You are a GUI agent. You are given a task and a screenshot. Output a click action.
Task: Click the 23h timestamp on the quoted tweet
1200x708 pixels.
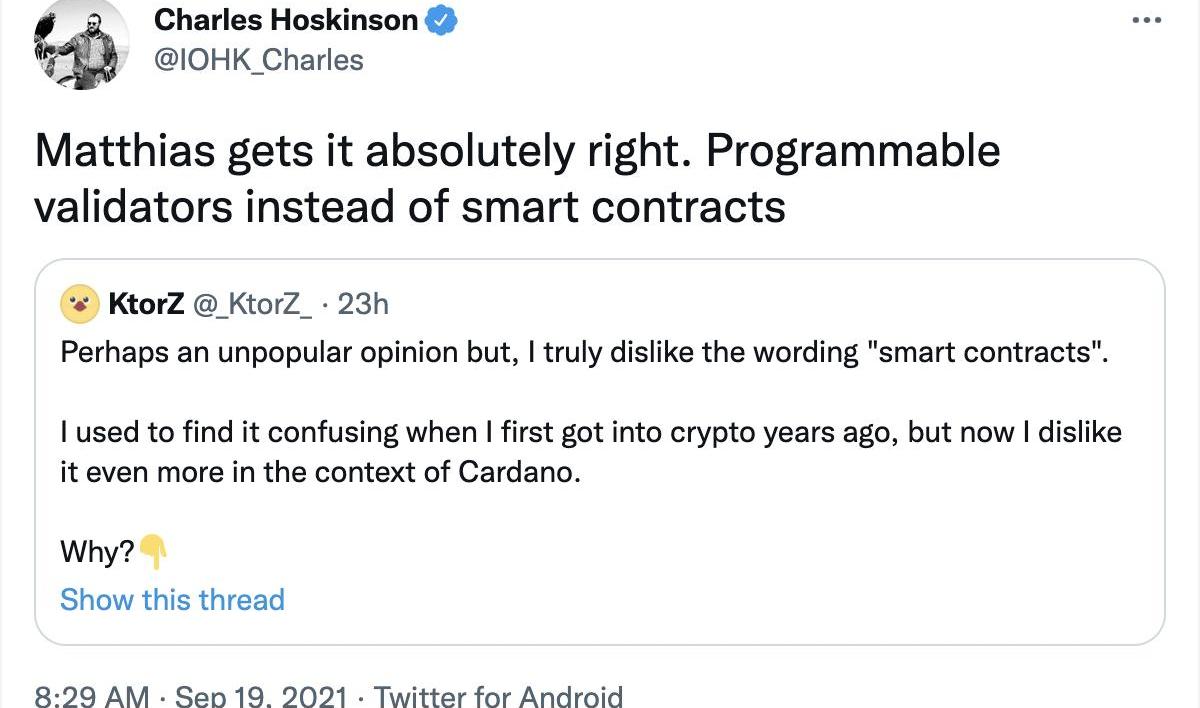tap(363, 304)
